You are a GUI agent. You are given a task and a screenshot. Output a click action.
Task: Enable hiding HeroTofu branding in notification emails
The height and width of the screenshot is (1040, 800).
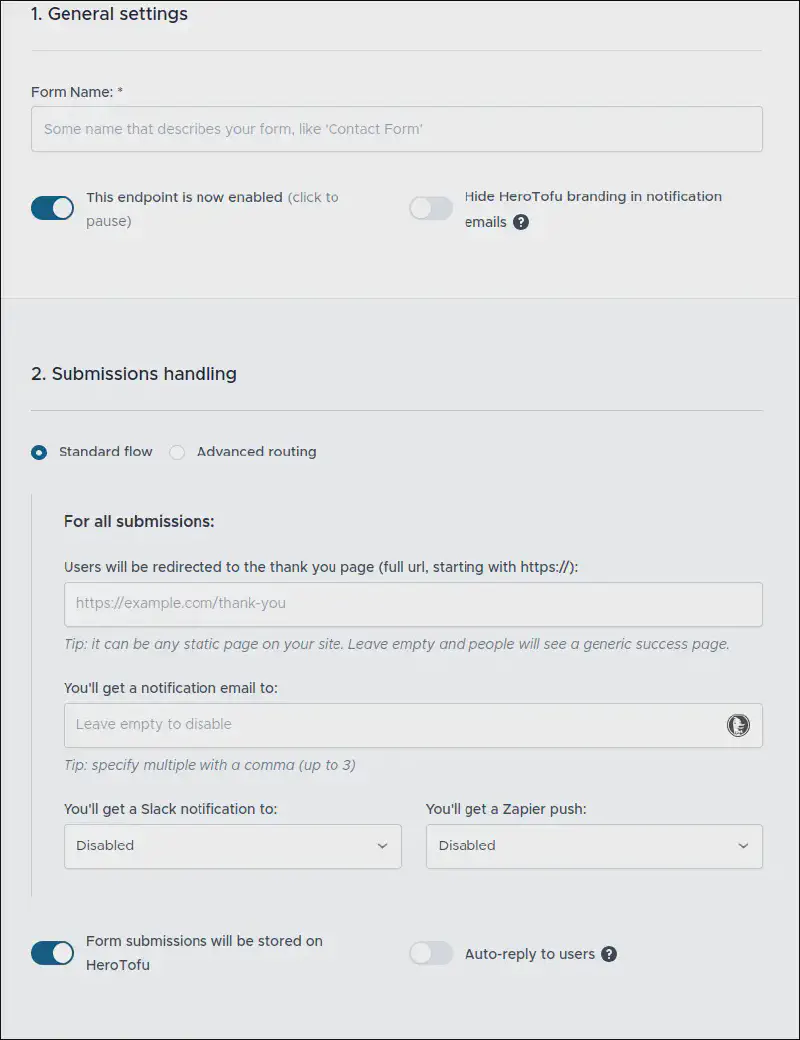click(431, 208)
